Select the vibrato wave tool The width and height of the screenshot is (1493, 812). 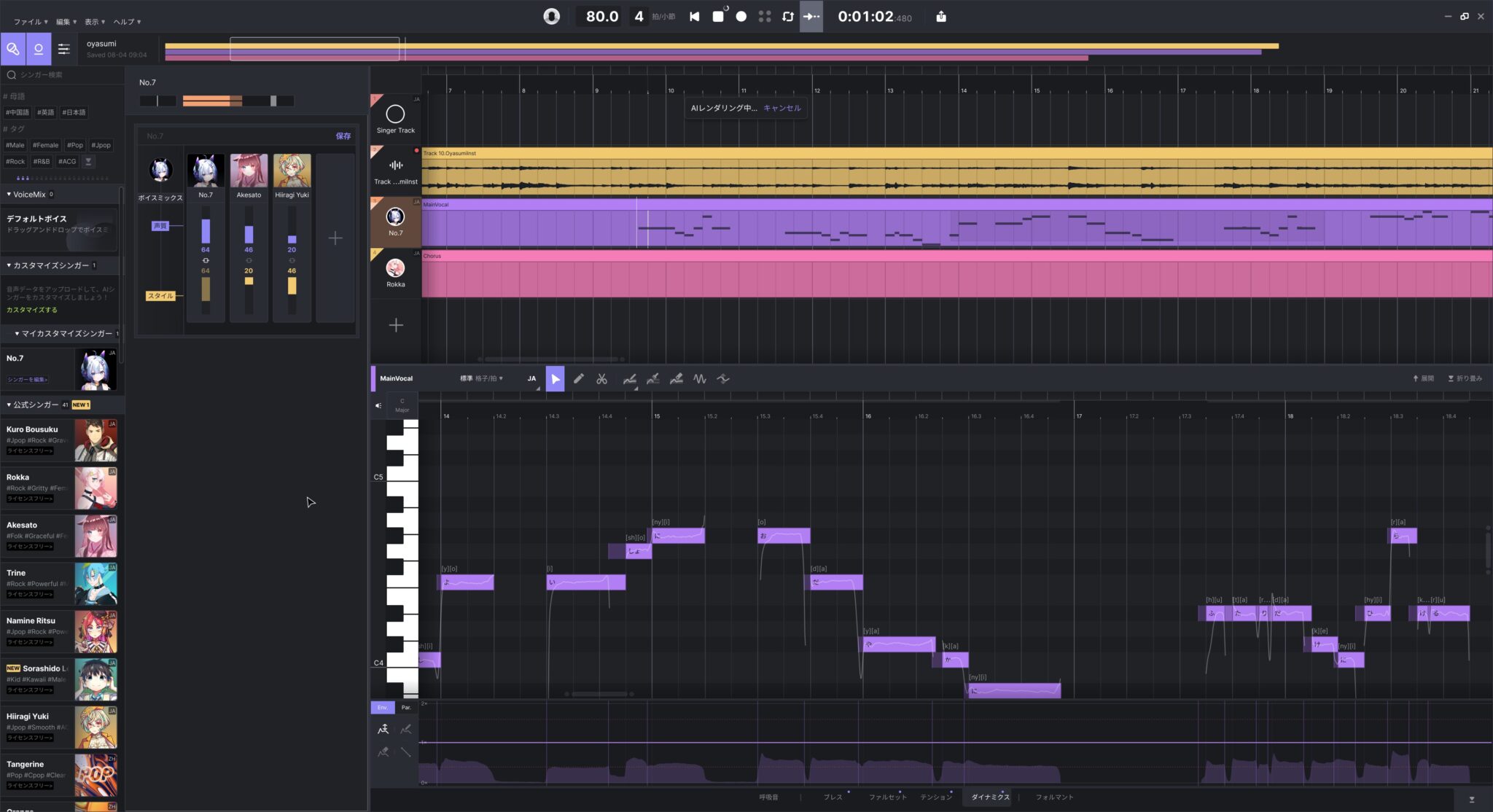coord(699,378)
